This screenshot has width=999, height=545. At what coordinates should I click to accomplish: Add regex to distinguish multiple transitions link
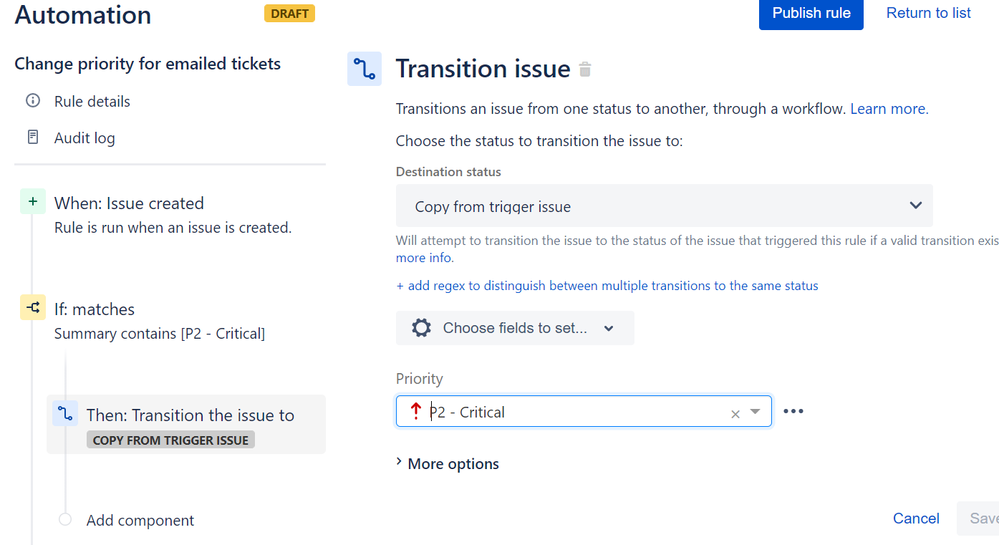tap(607, 286)
